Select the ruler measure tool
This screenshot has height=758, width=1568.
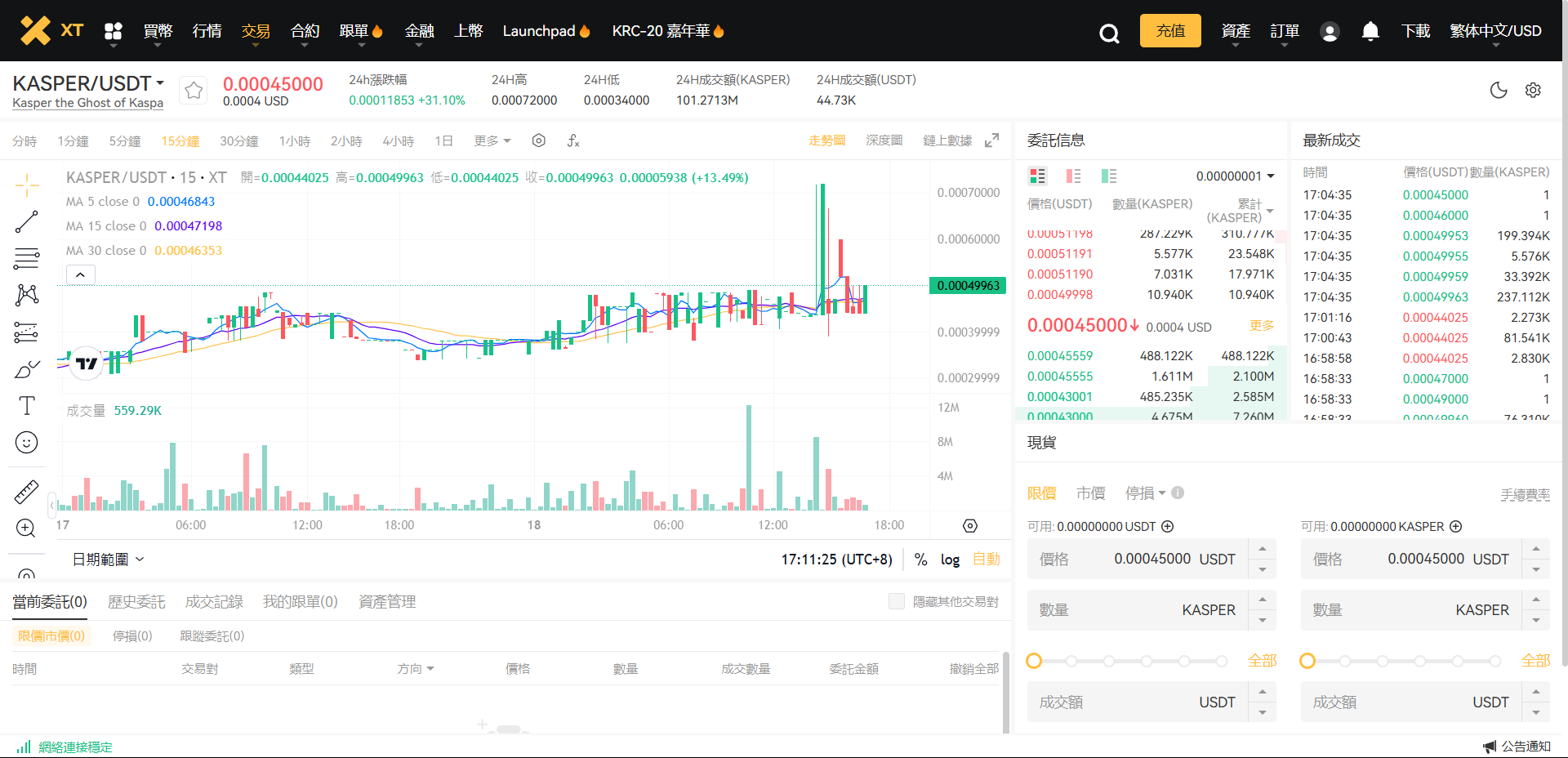27,492
